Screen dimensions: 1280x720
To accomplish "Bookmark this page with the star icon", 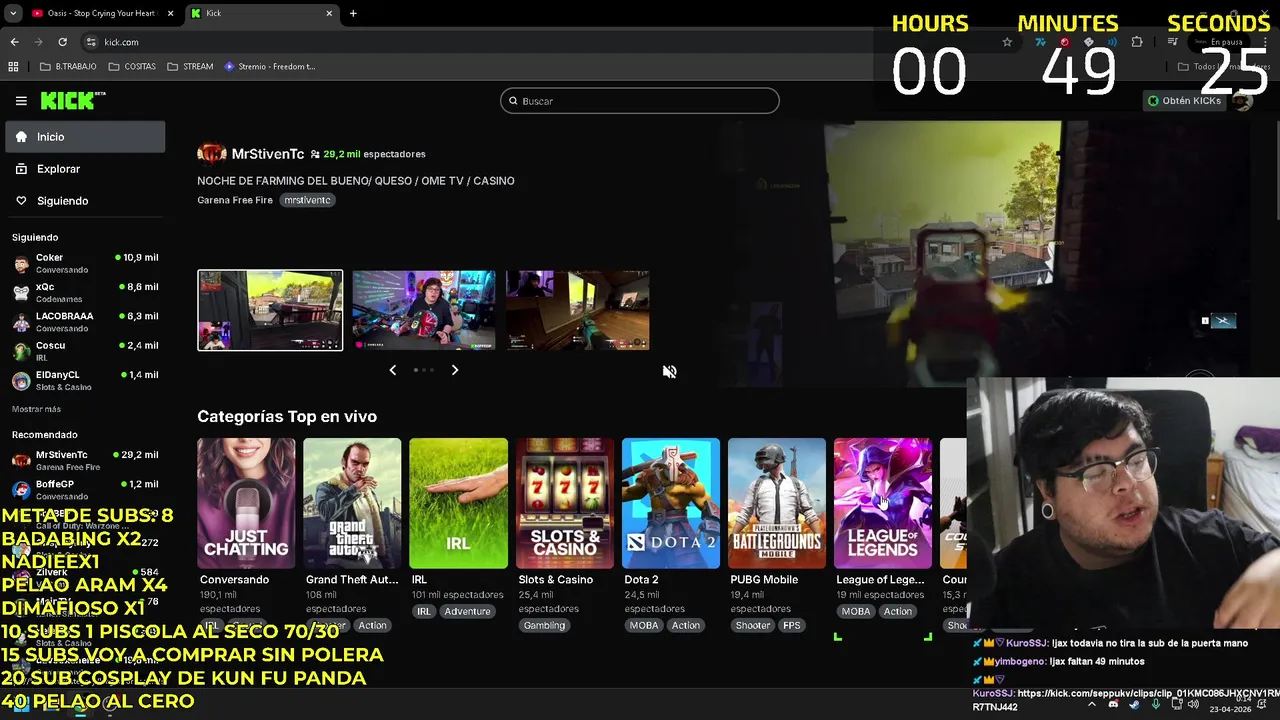I will pyautogui.click(x=1007, y=42).
